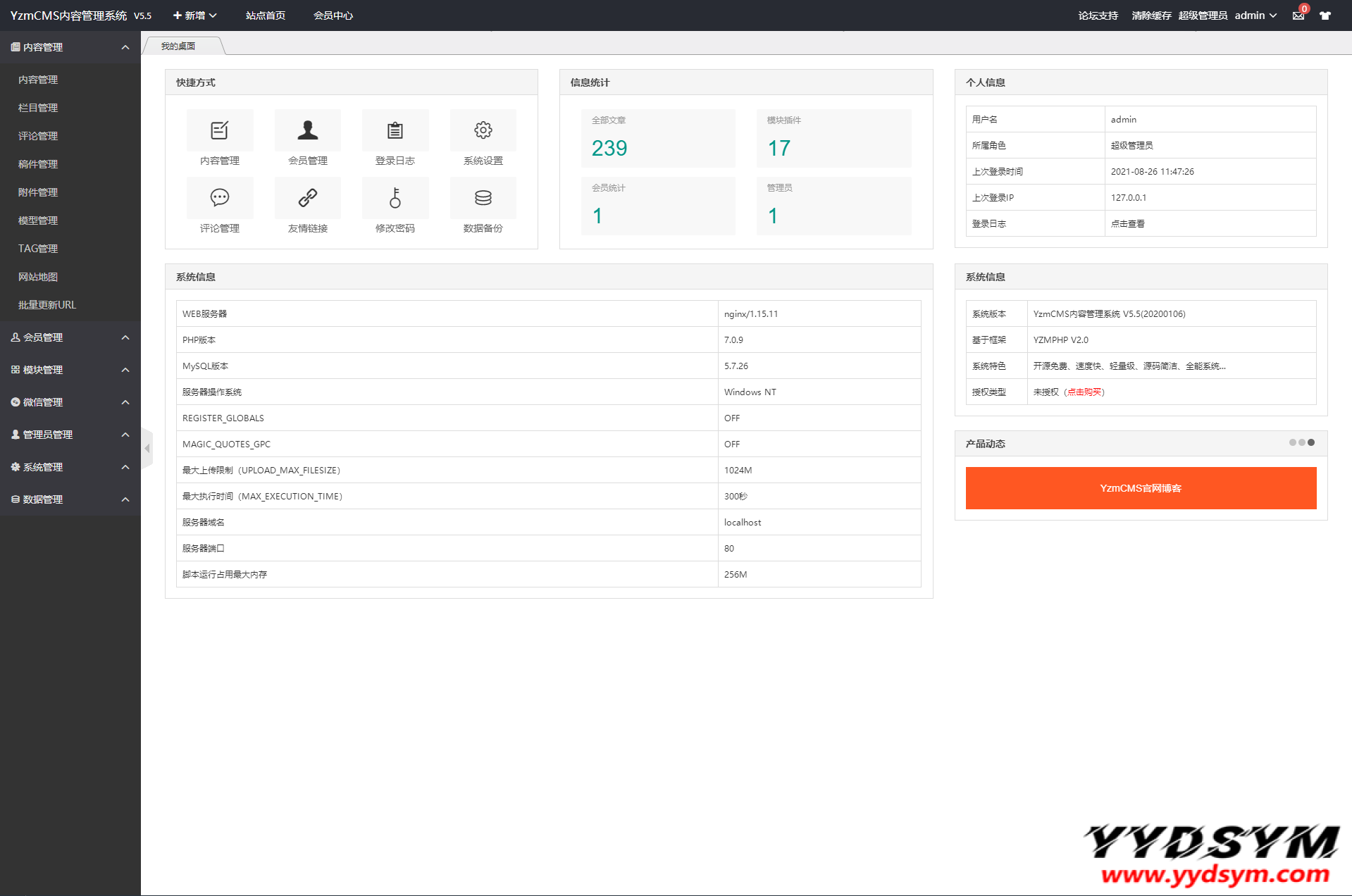Click the 点击购买 license link
Screen dimensions: 1352x896
[1084, 392]
